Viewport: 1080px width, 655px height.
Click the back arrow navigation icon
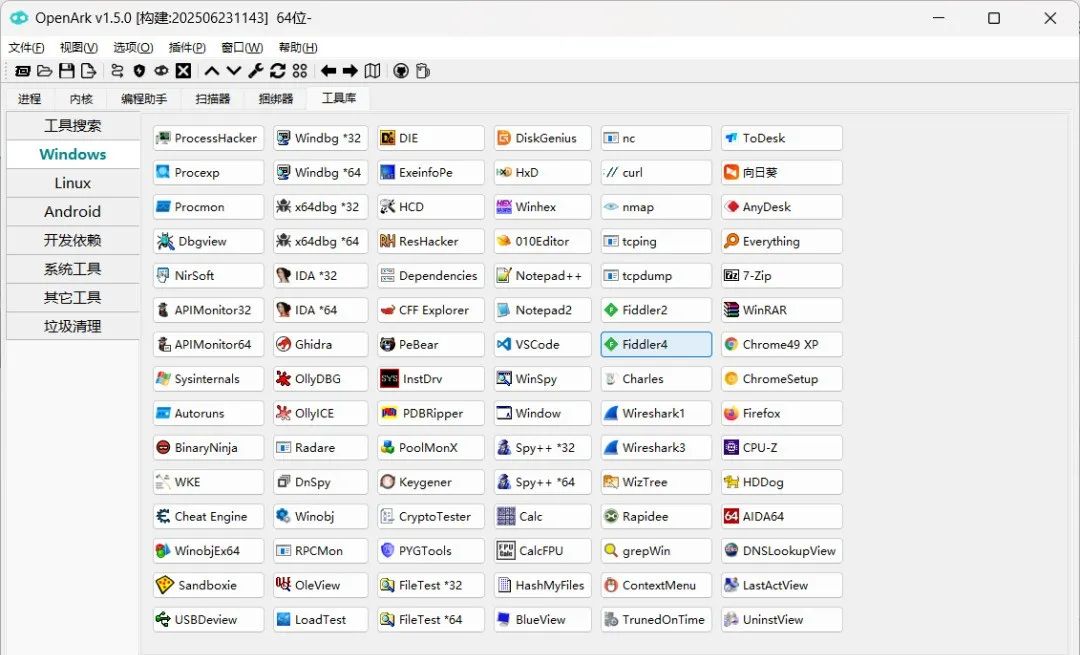(x=327, y=71)
